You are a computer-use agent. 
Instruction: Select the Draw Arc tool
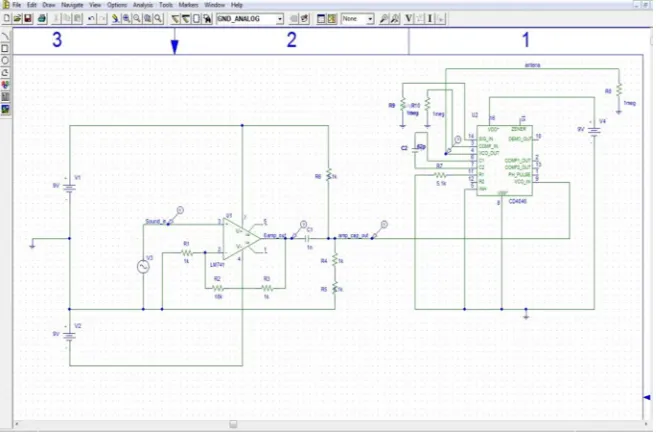pyautogui.click(x=5, y=36)
